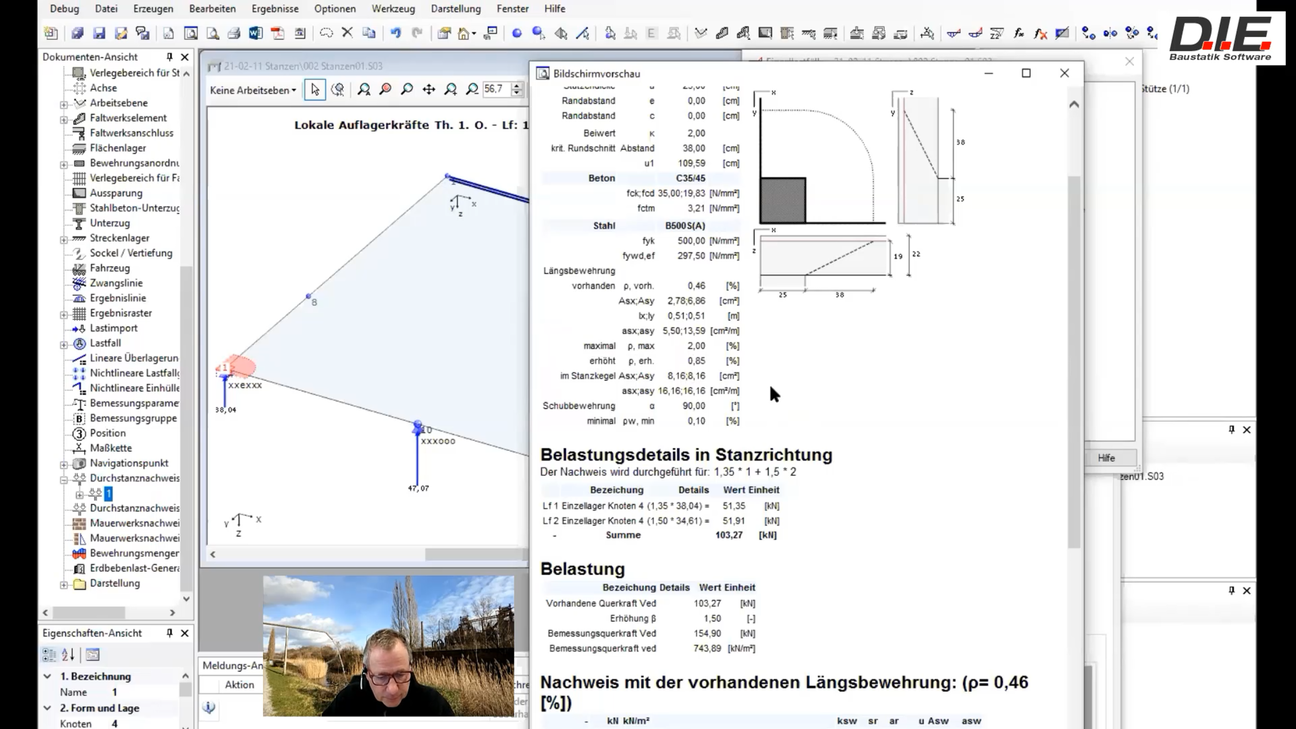Select Mauerwerksnachweis item in document tree
The image size is (1296, 729).
[134, 523]
